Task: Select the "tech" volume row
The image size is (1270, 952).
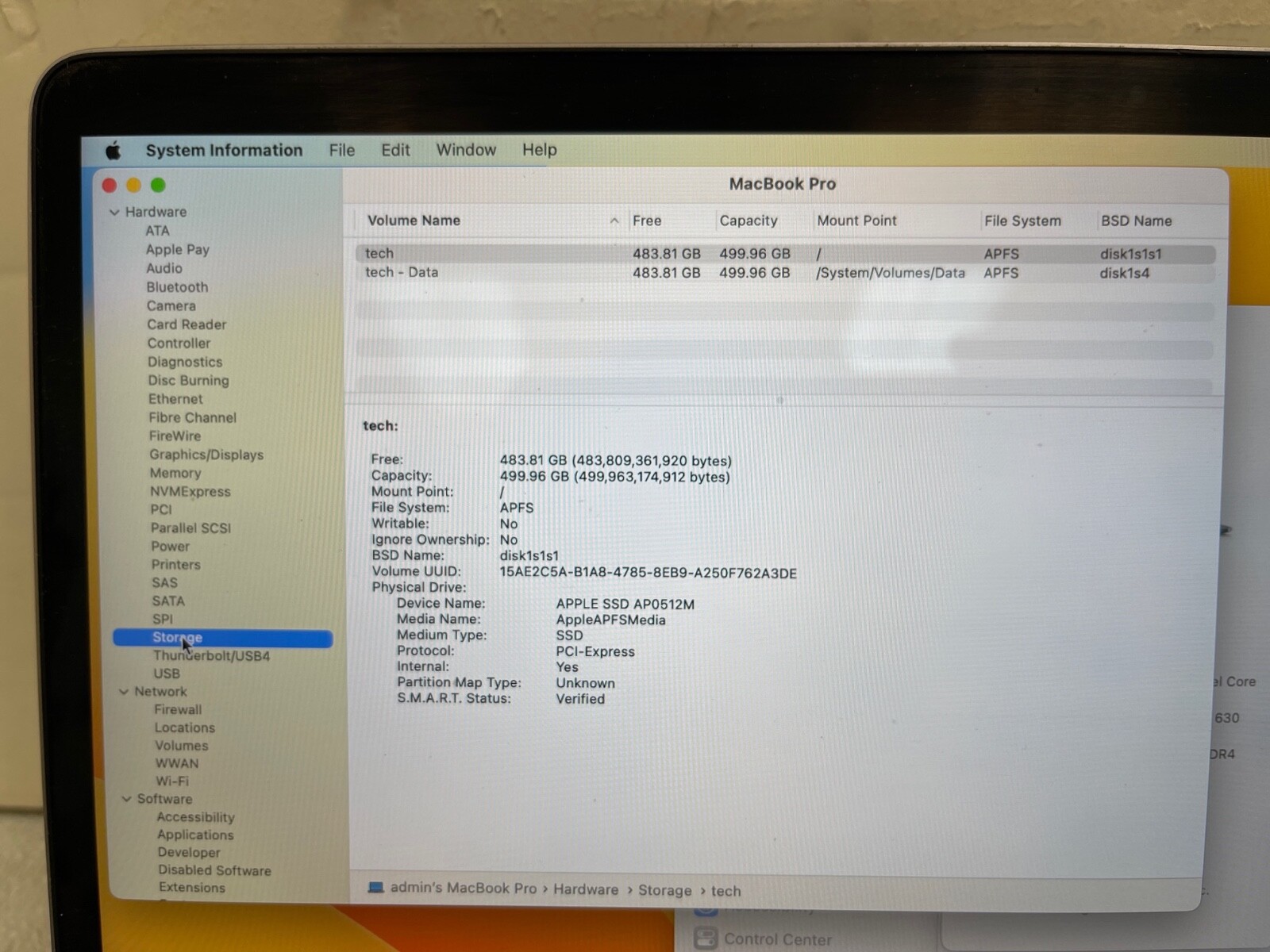Action: point(786,254)
